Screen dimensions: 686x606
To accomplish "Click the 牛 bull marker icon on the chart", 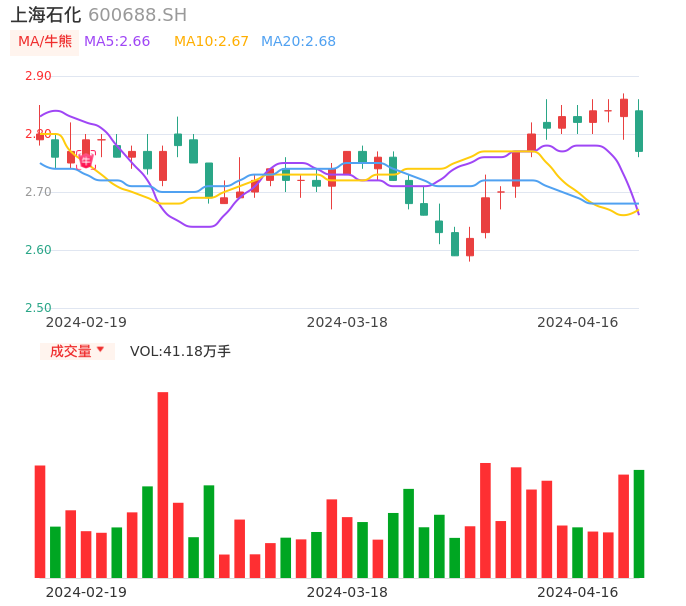I will pos(86,160).
